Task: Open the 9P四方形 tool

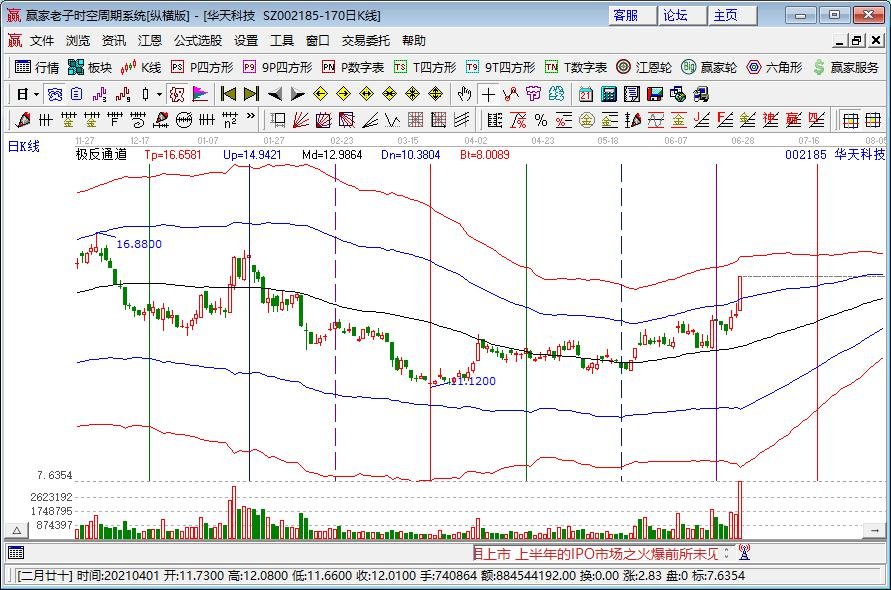Action: coord(278,68)
